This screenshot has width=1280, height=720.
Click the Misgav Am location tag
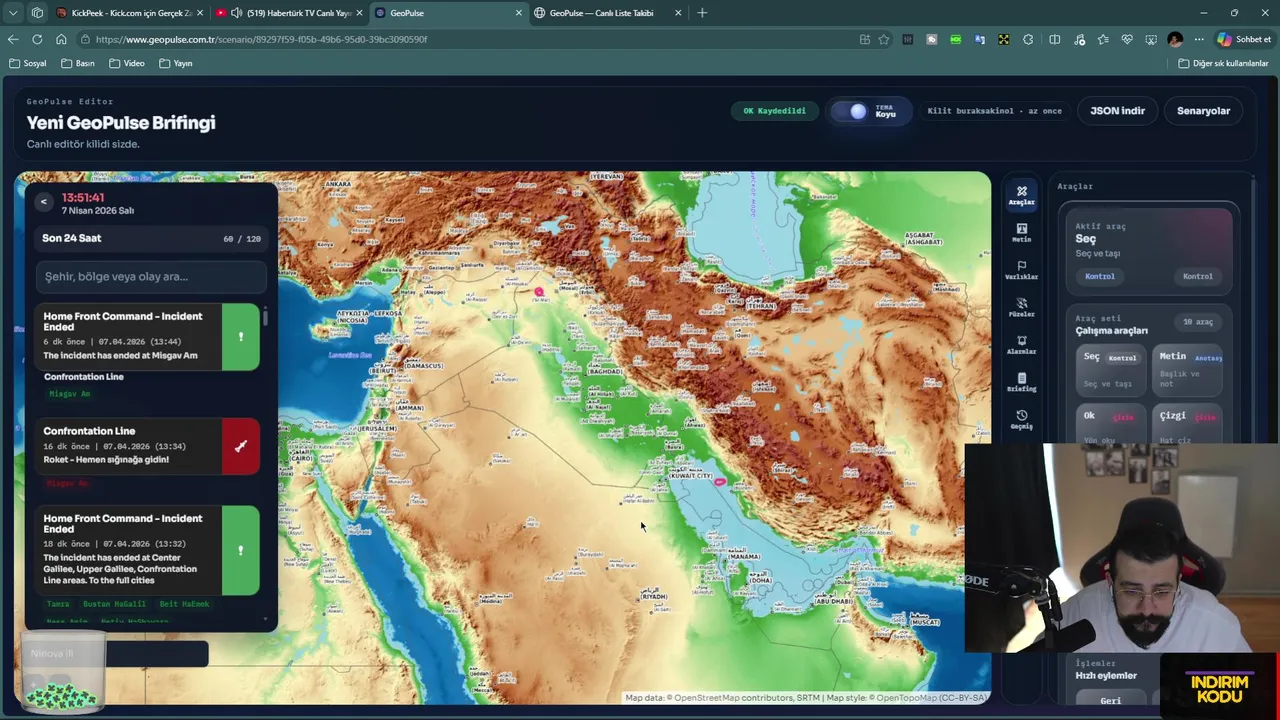[x=69, y=394]
